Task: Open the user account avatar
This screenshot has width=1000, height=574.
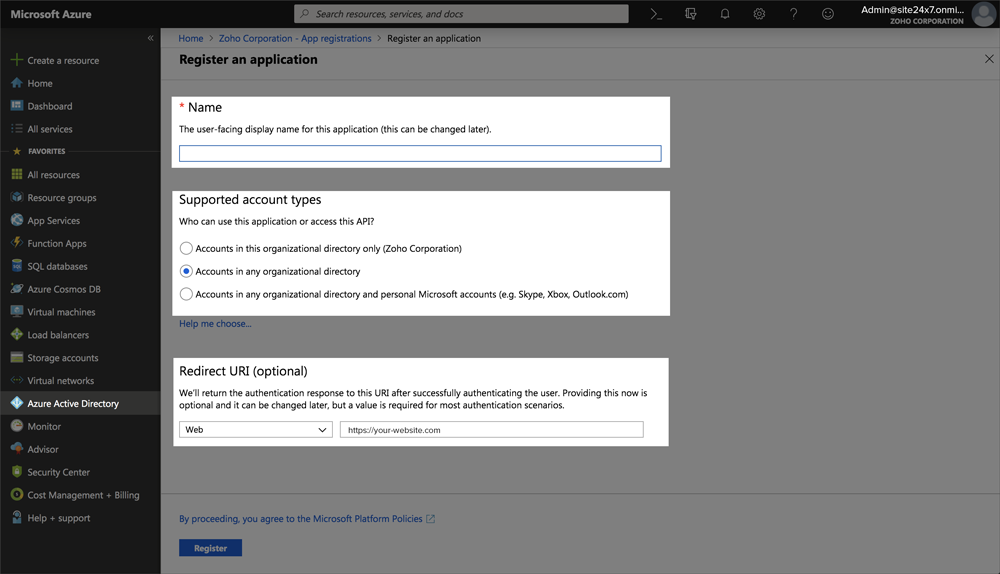Action: pos(983,14)
